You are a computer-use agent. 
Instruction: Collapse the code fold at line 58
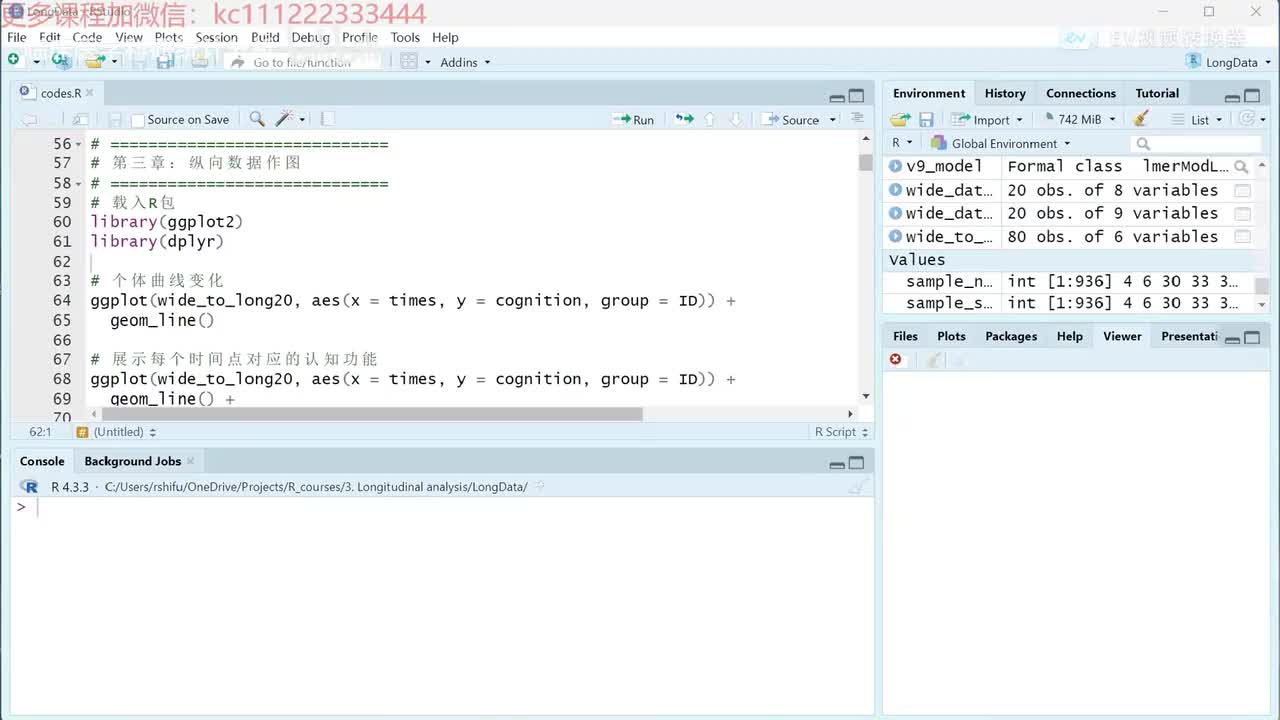pos(79,183)
